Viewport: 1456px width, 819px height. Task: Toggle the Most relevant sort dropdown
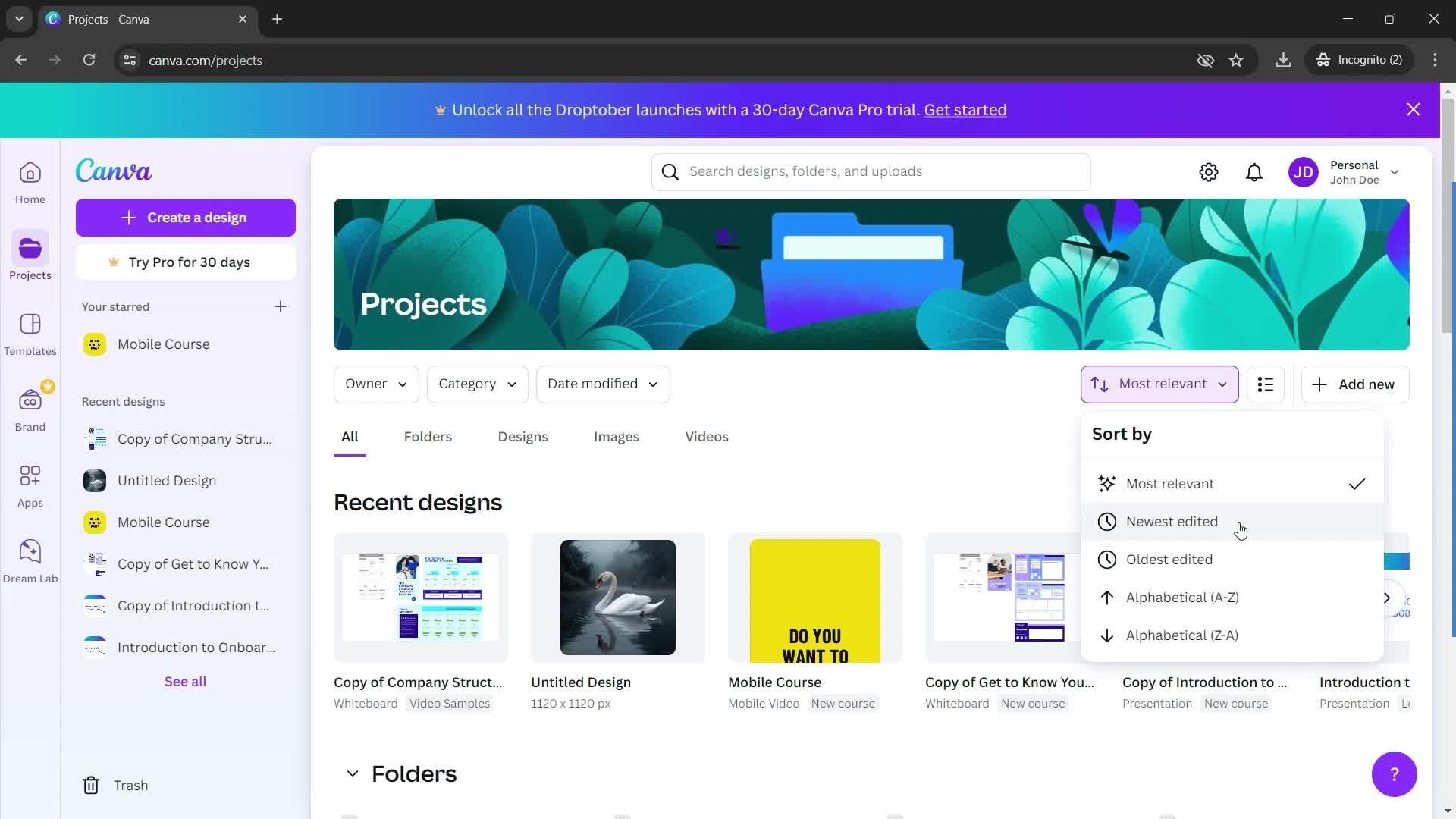[x=1159, y=384]
